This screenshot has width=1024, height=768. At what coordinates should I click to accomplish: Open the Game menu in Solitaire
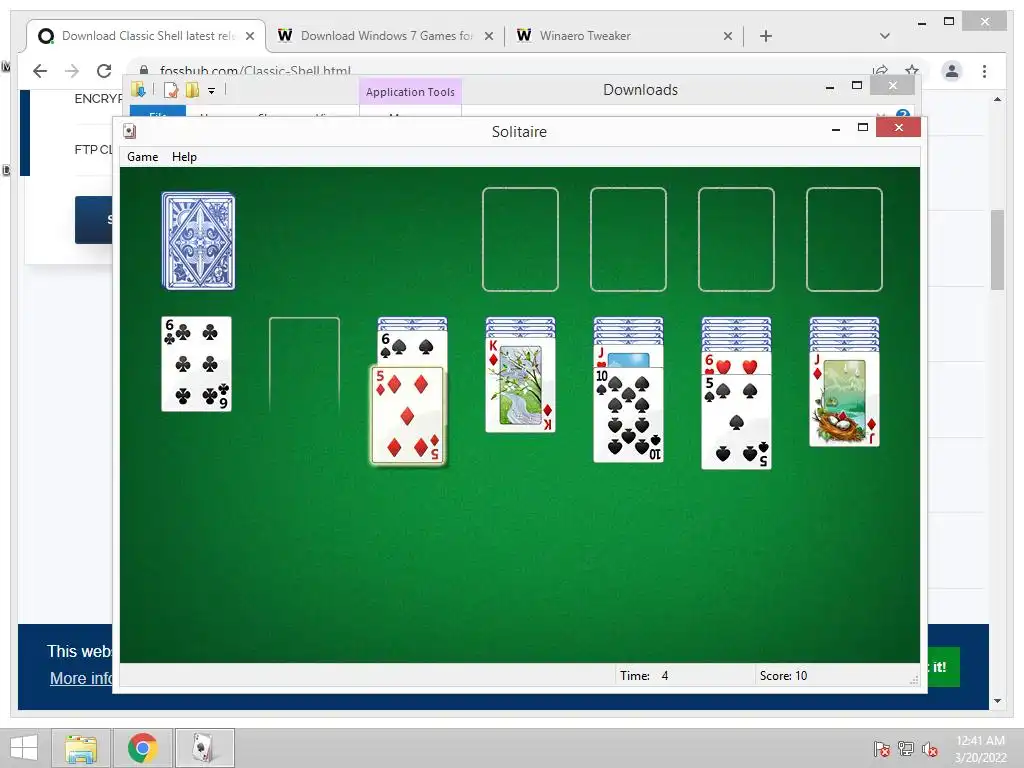(x=142, y=157)
